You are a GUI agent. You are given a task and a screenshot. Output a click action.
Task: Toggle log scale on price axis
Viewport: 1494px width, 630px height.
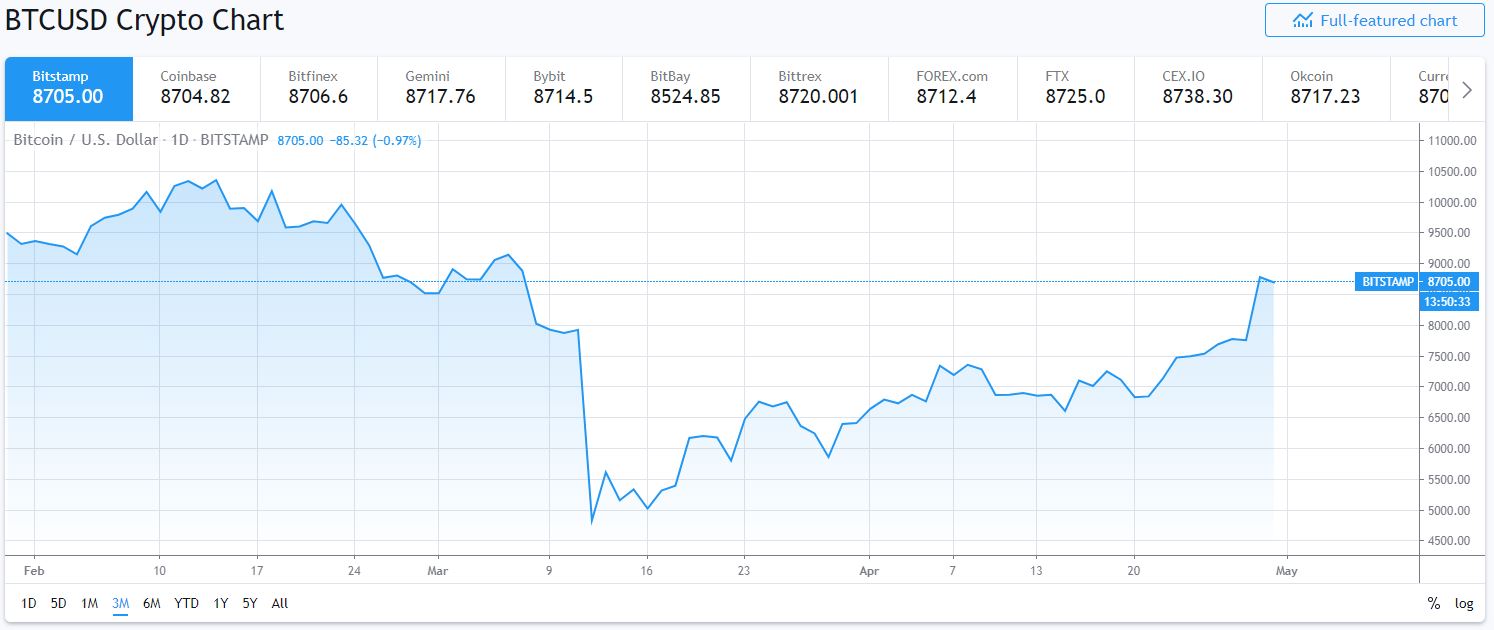1464,603
